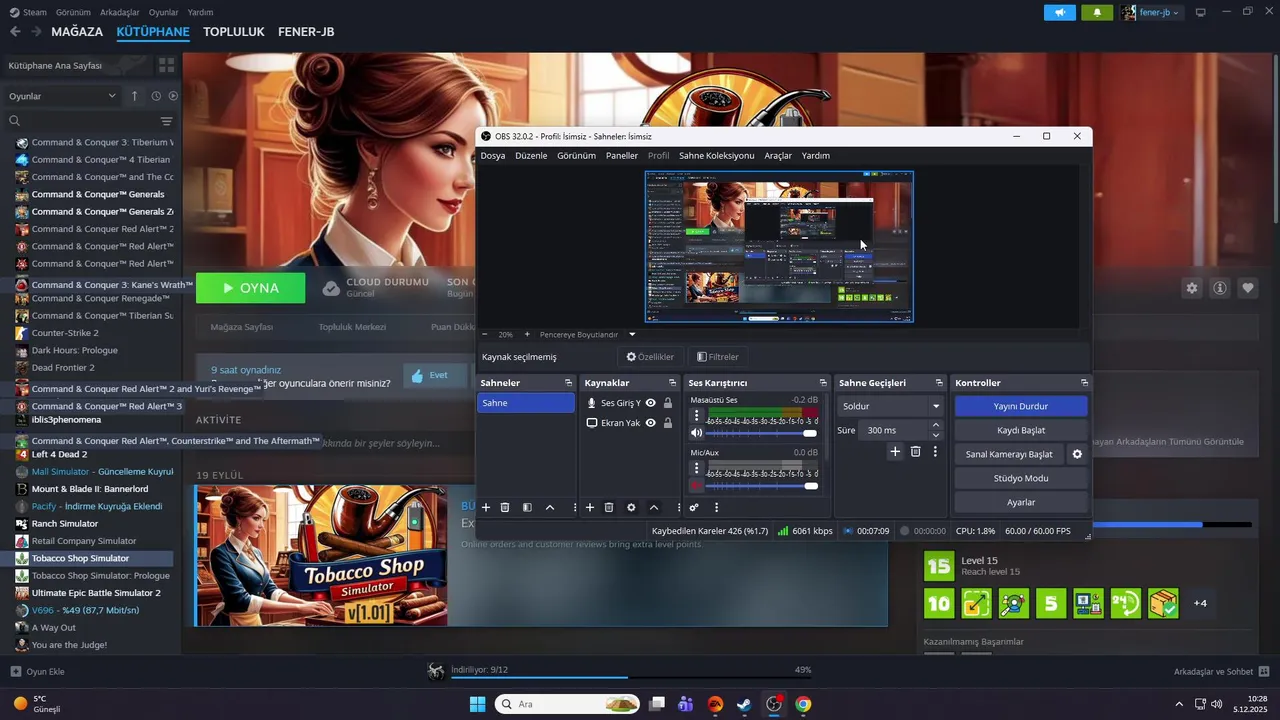Open OBS Ayarlar settings button

(x=1021, y=502)
